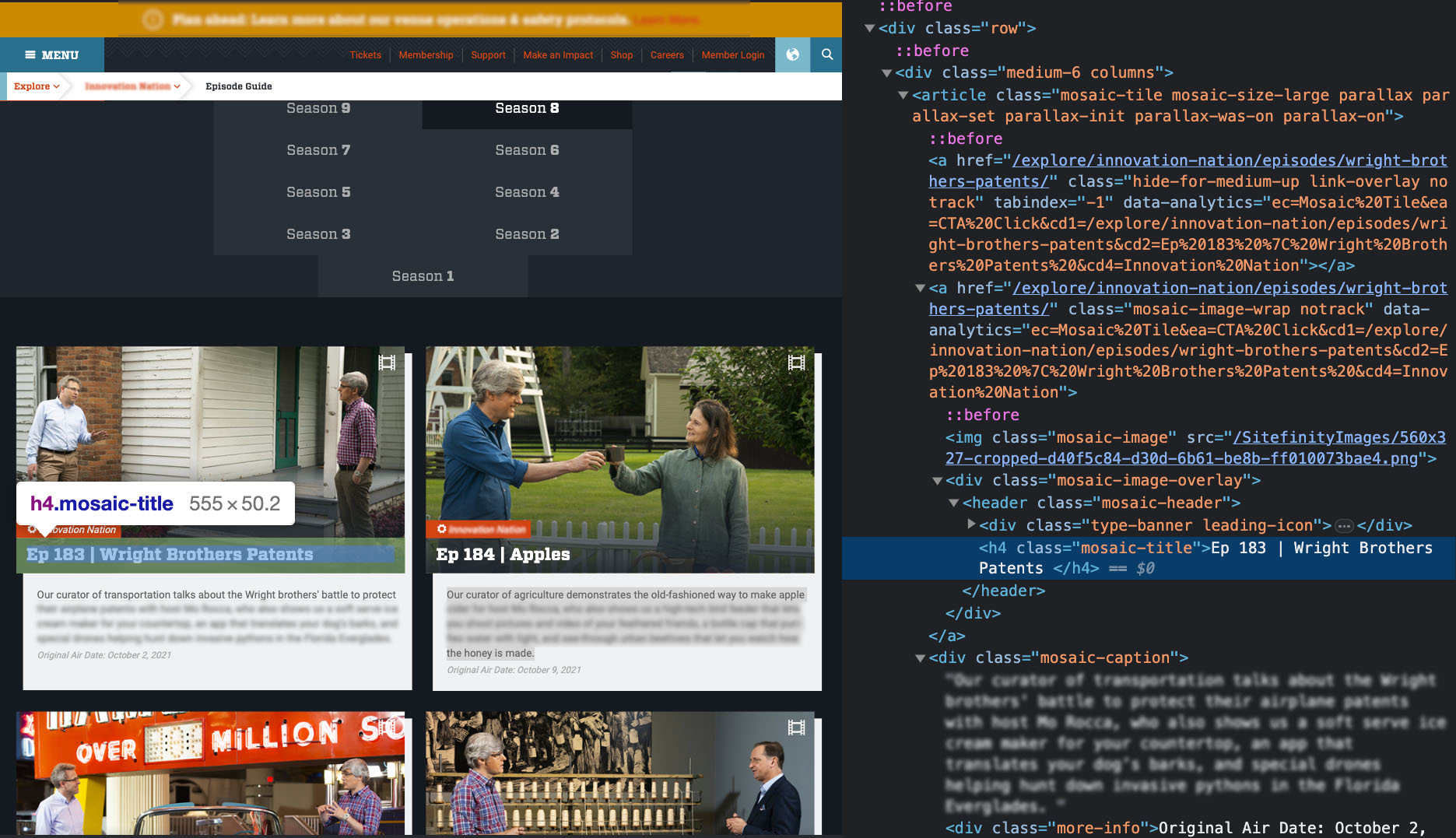This screenshot has width=1456, height=838.
Task: Click the search magnifier icon
Action: [x=826, y=54]
